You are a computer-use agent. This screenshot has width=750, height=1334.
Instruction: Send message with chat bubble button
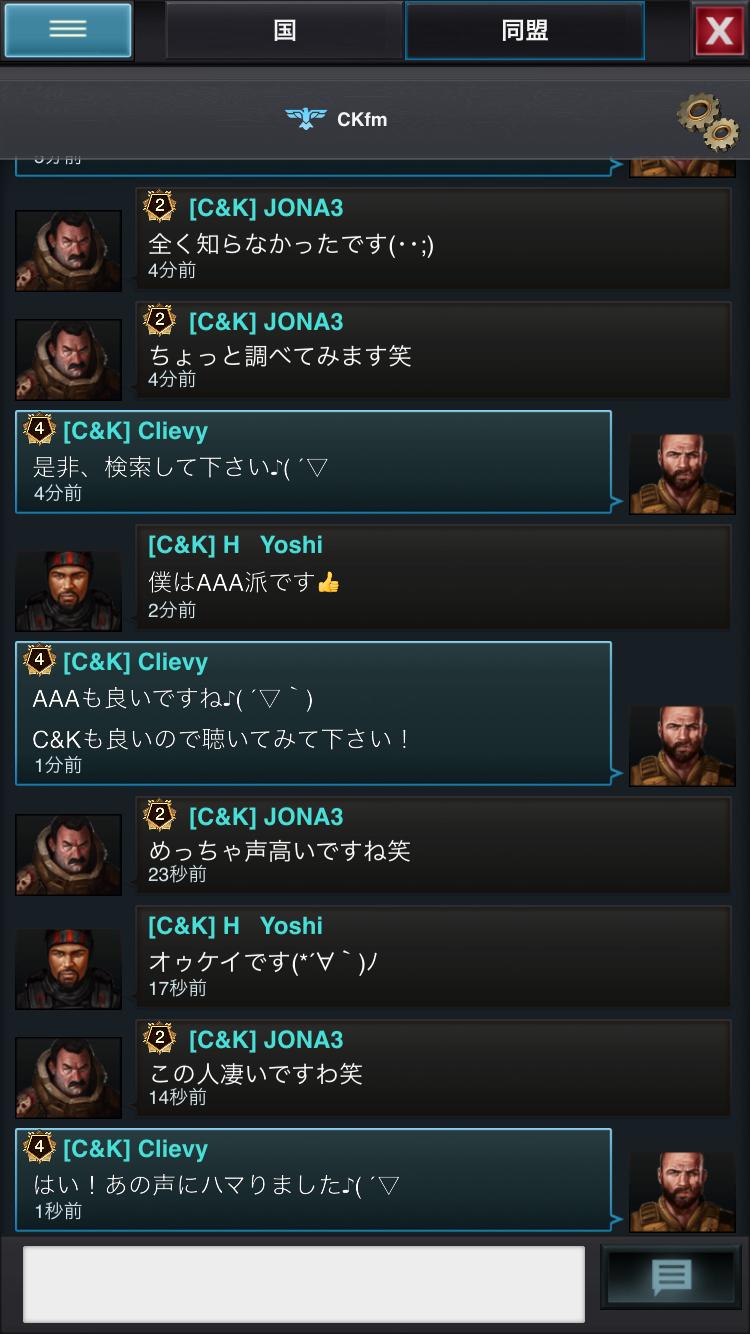click(671, 1277)
